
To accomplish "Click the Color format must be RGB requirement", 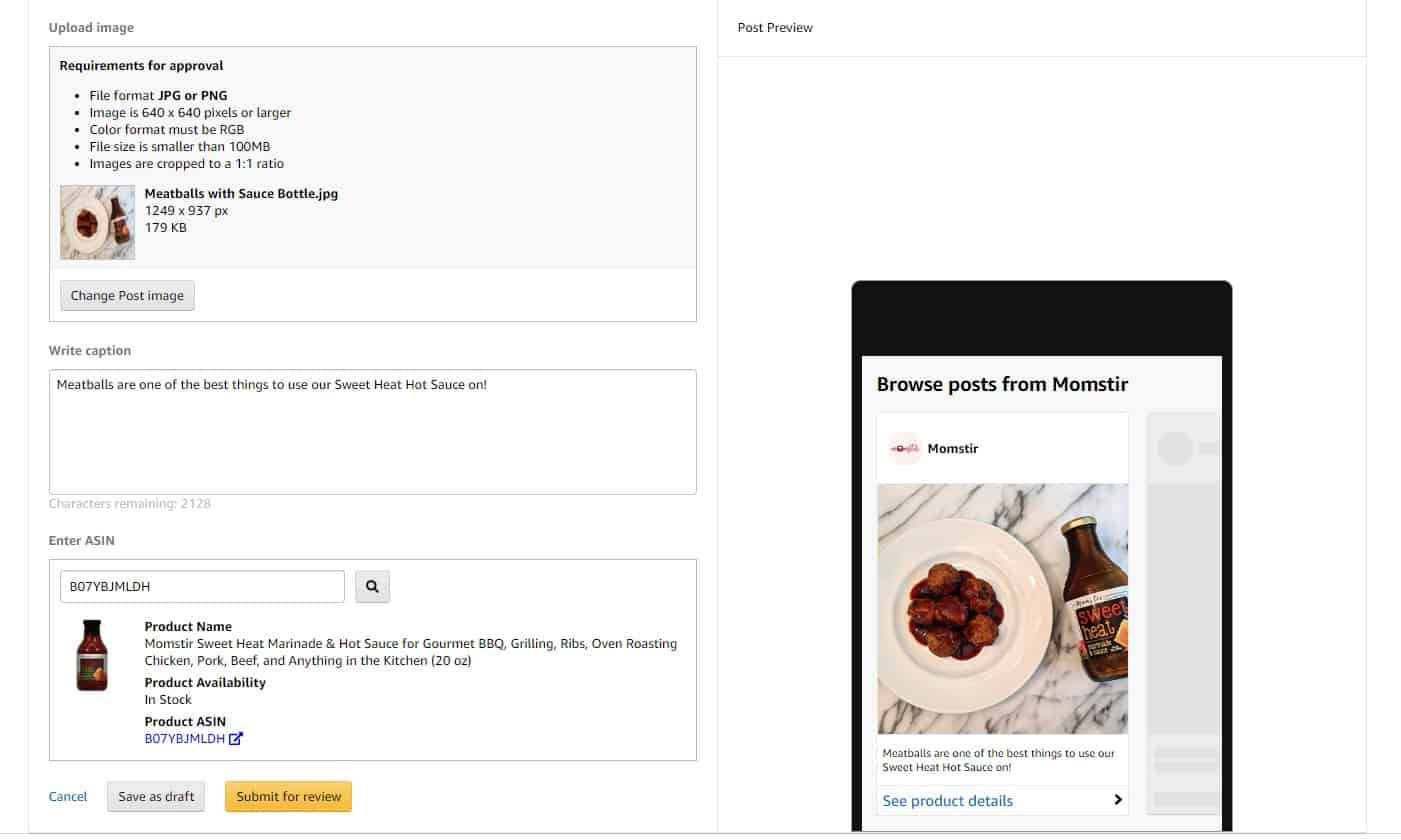I will pos(167,130).
